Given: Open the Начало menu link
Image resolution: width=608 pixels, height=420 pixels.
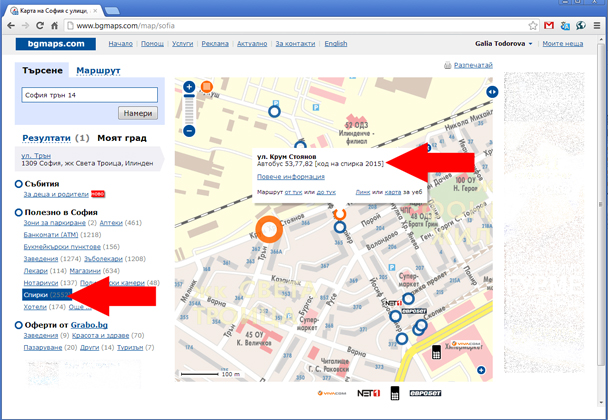Looking at the screenshot, I should [121, 44].
